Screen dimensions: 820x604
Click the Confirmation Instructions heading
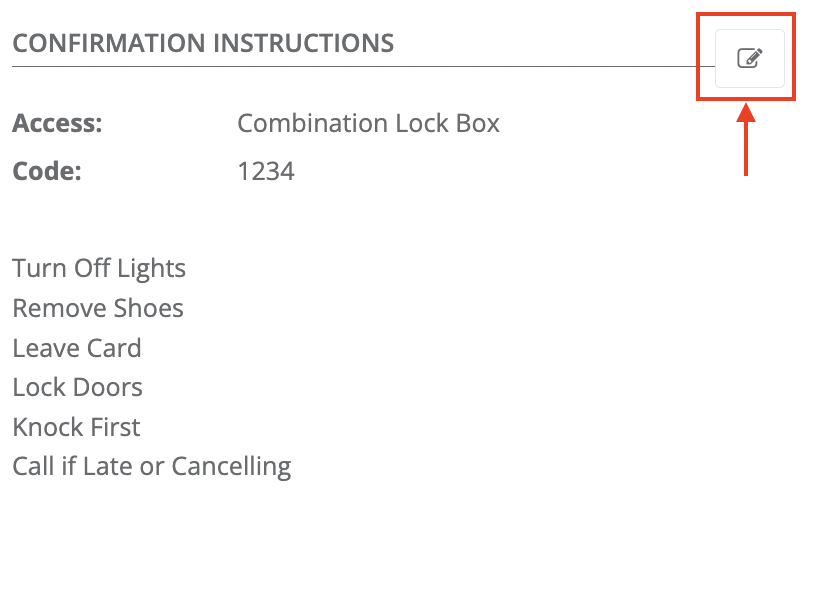pos(203,43)
